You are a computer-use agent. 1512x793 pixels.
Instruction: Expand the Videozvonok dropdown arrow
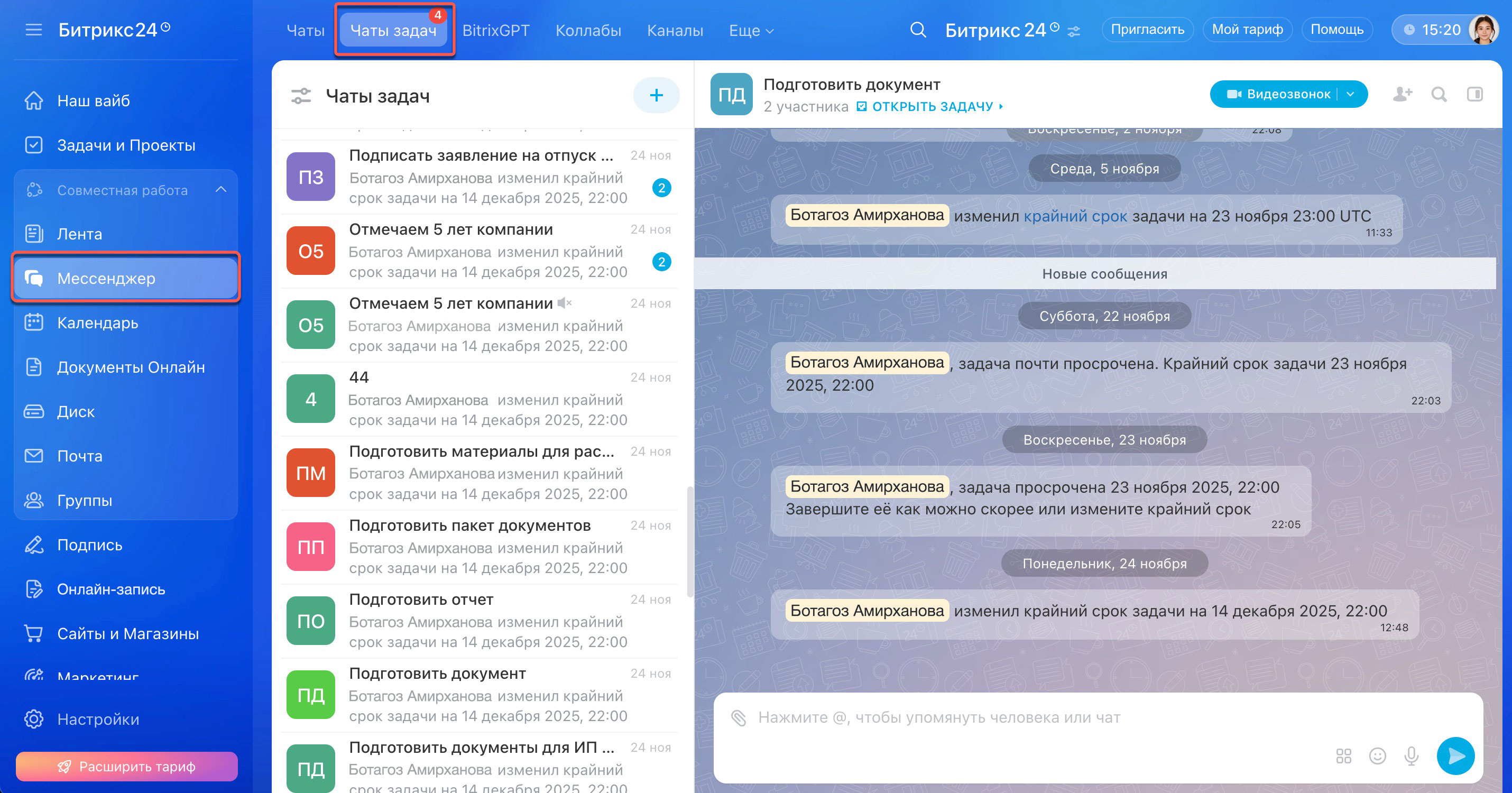(1351, 94)
